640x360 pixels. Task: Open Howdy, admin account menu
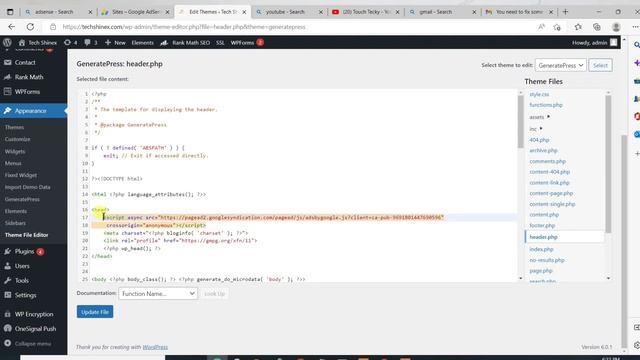[x=594, y=42]
